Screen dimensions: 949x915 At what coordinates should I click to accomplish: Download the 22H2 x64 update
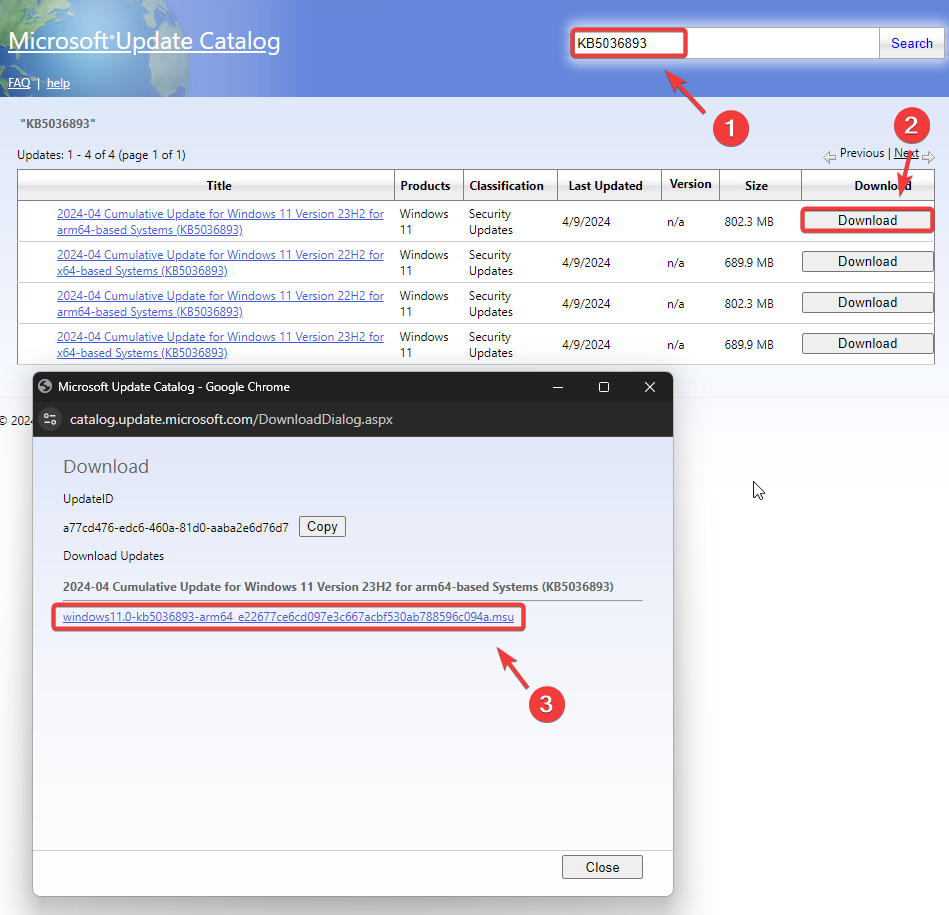point(867,261)
